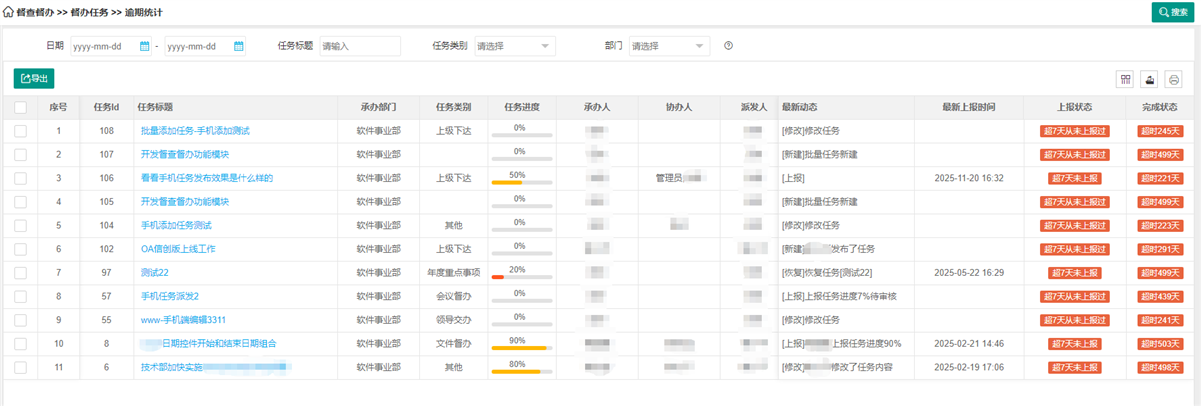Click the 任务进度 column header
The width and height of the screenshot is (1201, 406).
coord(522,107)
